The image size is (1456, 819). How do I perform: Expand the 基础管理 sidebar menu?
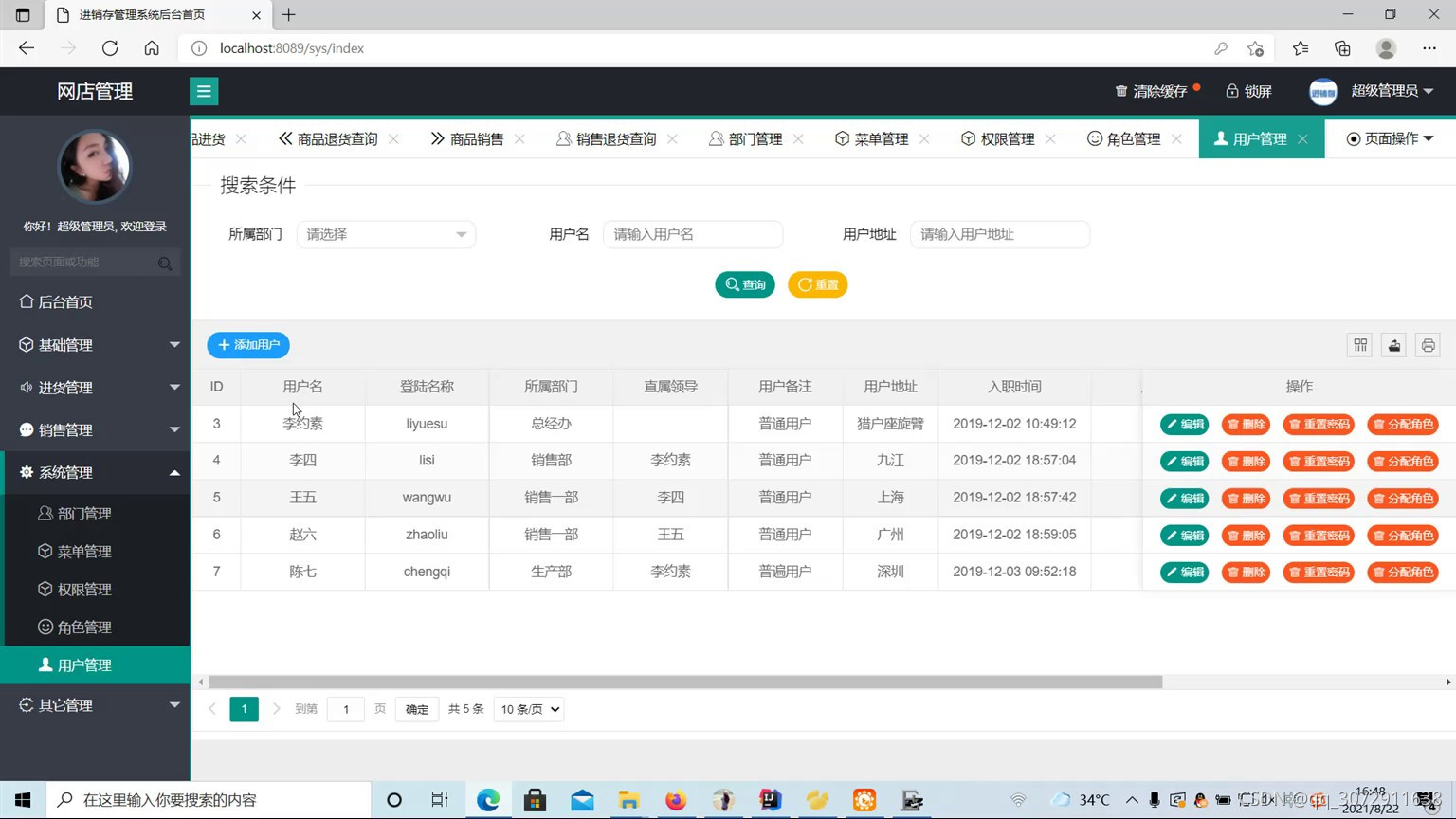[x=95, y=344]
